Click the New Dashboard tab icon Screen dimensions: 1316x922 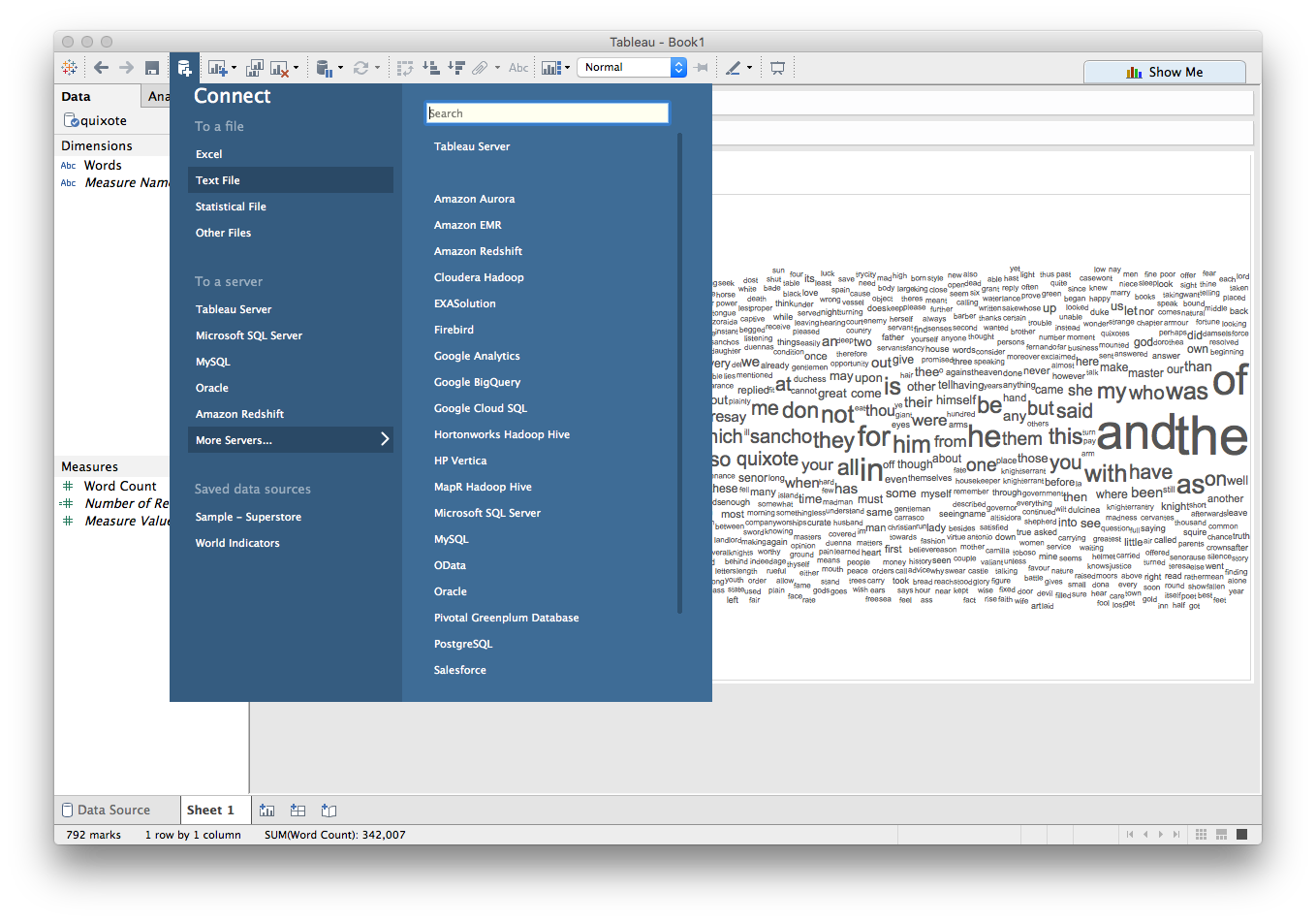click(x=298, y=811)
